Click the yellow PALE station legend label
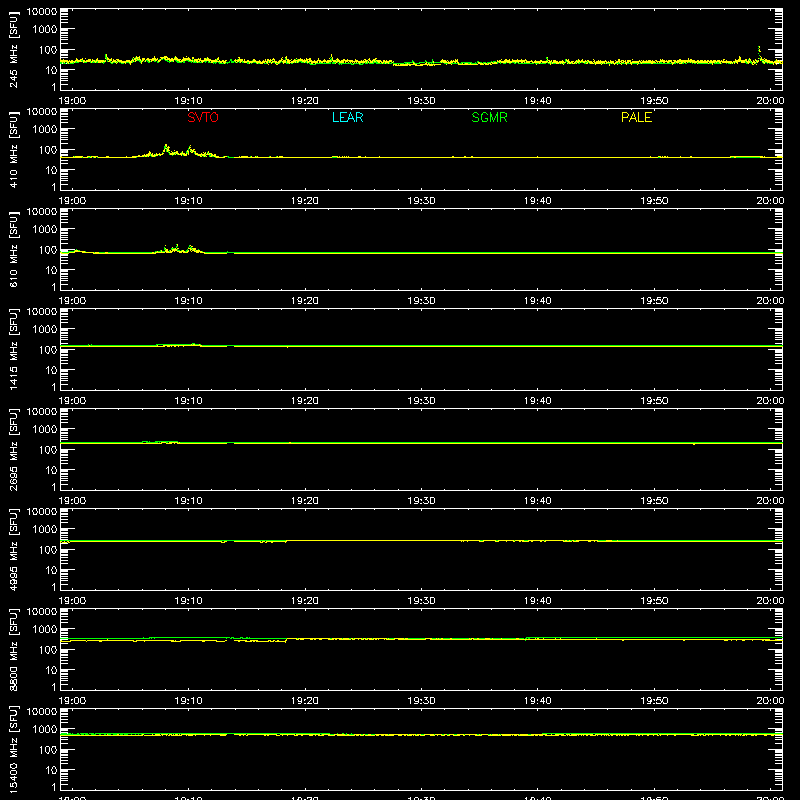800x800 pixels. [636, 117]
